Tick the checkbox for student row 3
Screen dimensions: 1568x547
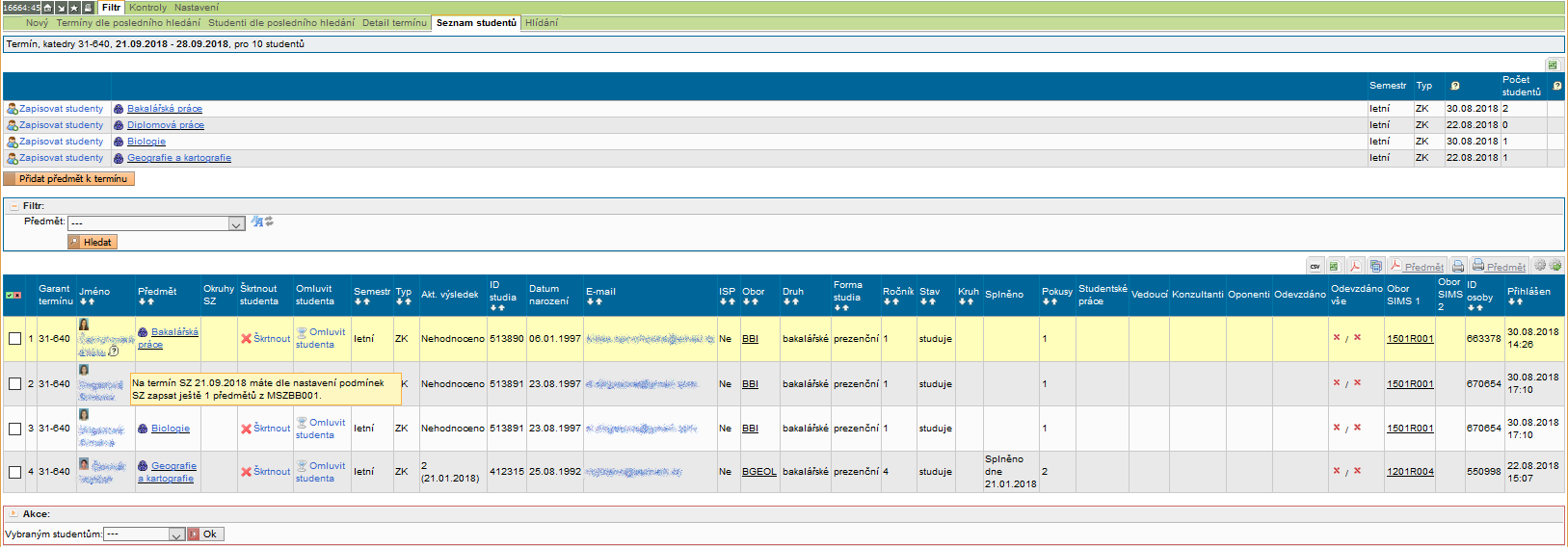pyautogui.click(x=14, y=429)
